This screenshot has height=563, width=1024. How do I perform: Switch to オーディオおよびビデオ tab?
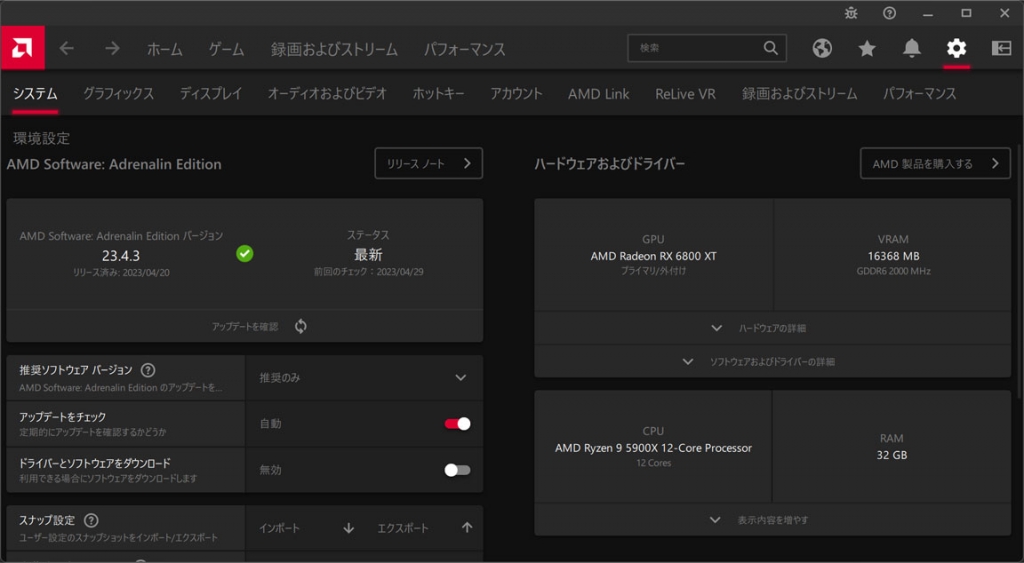(327, 93)
